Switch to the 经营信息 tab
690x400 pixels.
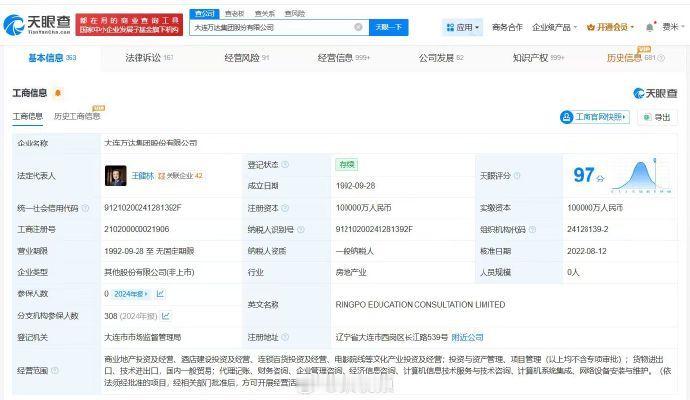344,58
